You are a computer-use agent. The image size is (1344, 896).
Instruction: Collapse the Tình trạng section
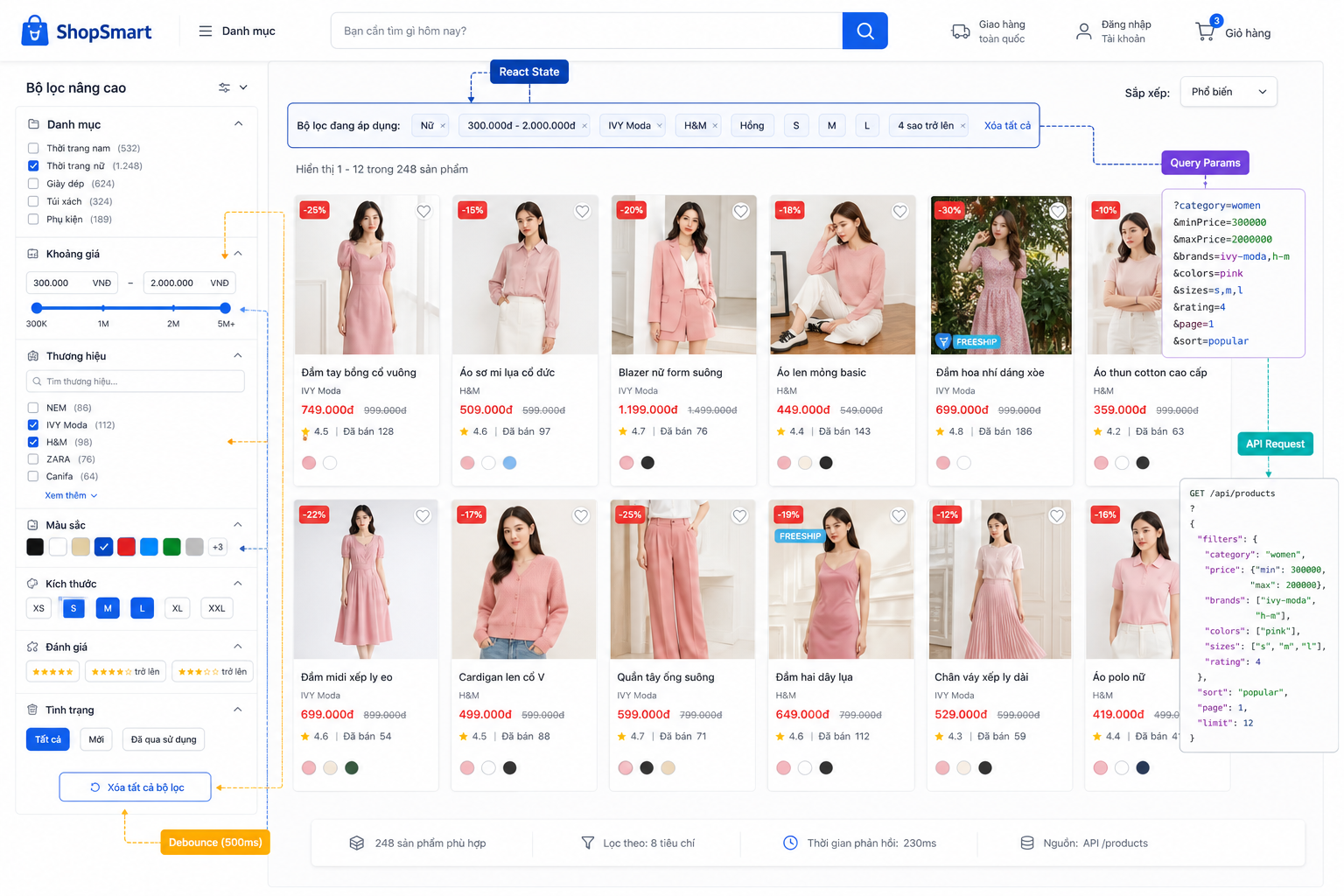[x=238, y=709]
